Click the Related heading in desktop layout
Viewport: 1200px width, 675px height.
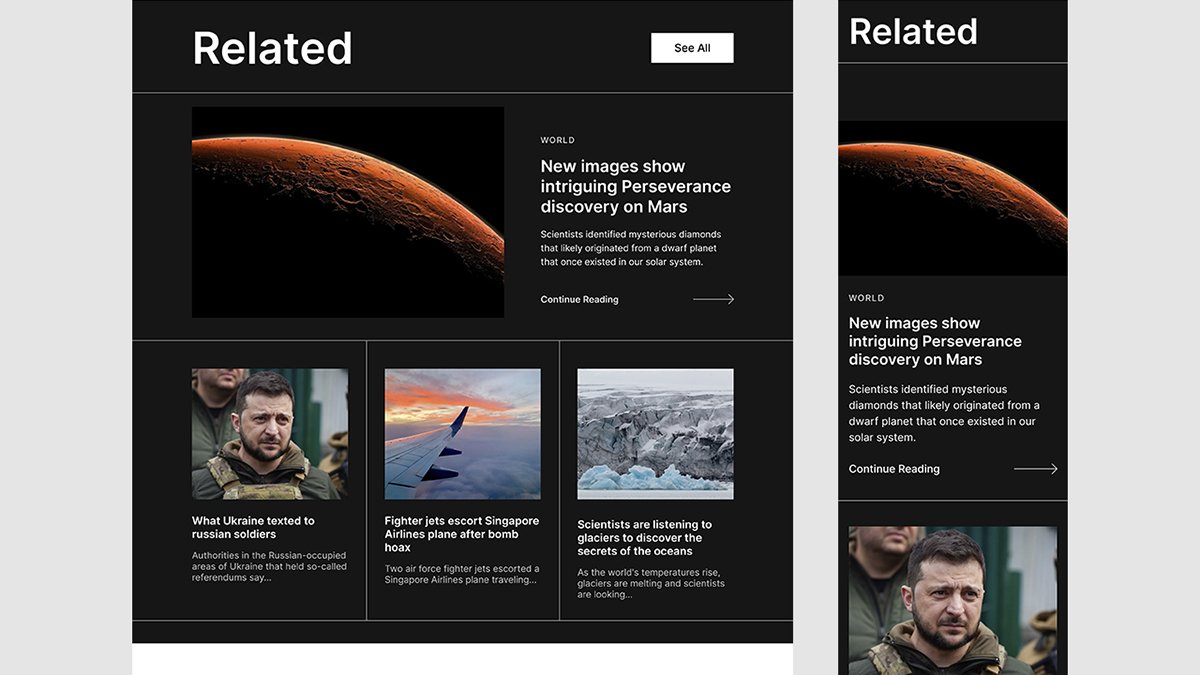click(272, 48)
